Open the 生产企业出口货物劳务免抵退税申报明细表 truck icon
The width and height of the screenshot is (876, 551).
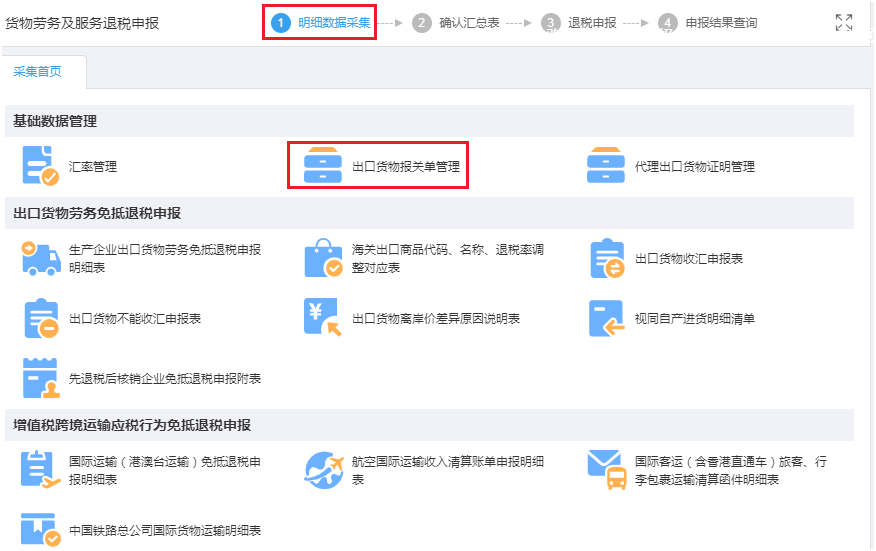41,258
